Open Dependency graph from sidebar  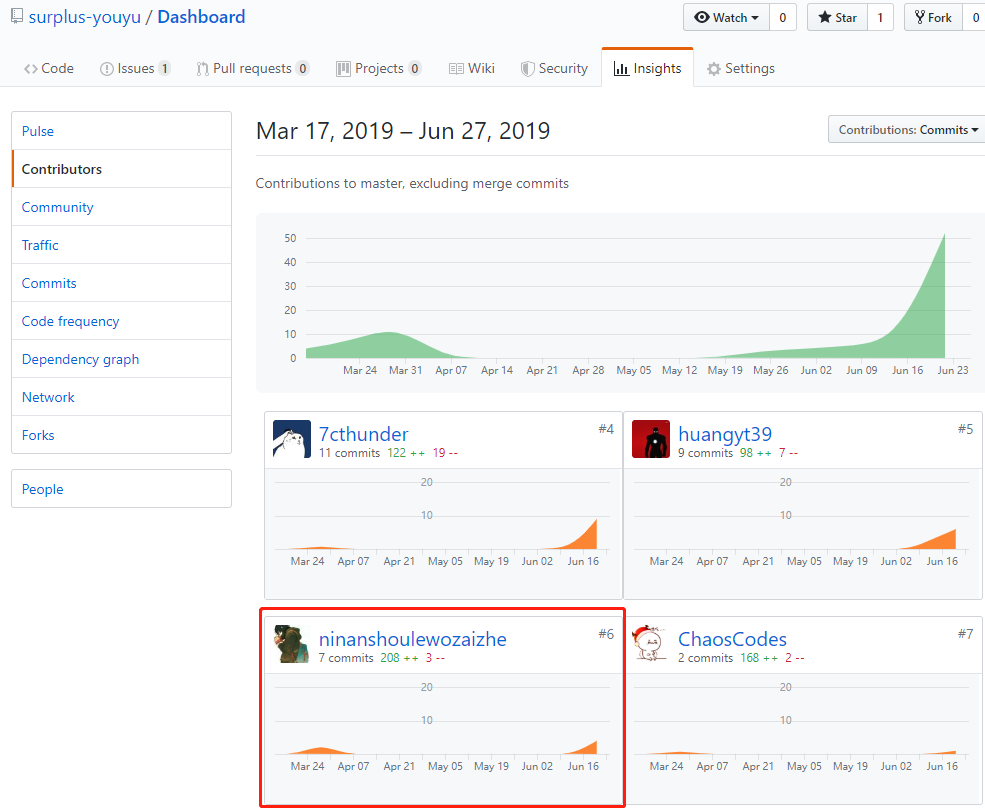[x=80, y=359]
